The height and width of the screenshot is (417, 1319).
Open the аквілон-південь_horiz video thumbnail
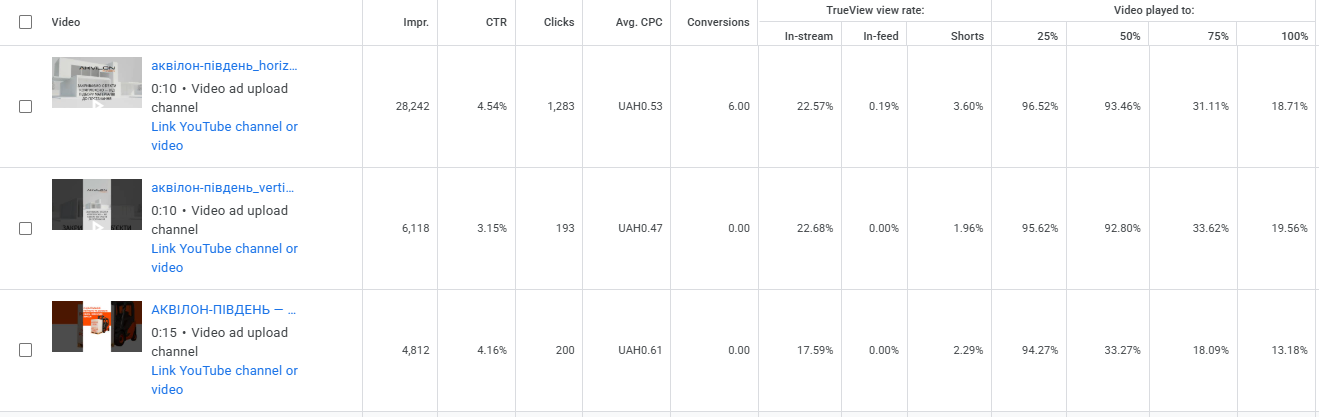pos(96,83)
